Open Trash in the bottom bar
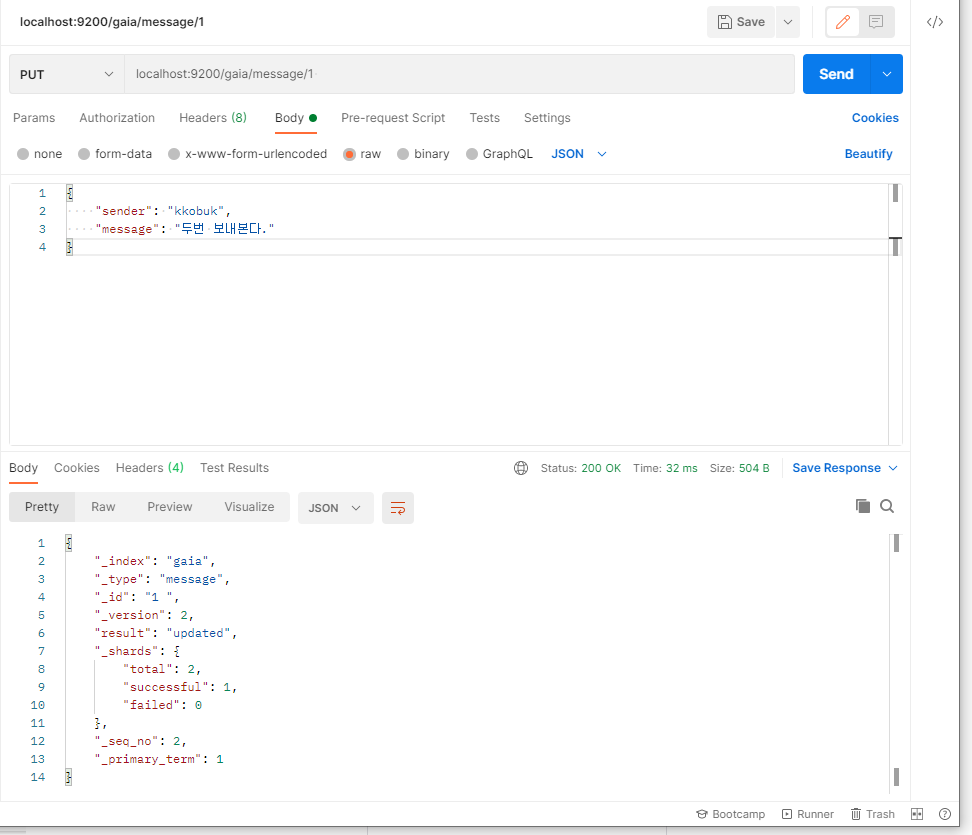Image resolution: width=972 pixels, height=835 pixels. coord(873,814)
